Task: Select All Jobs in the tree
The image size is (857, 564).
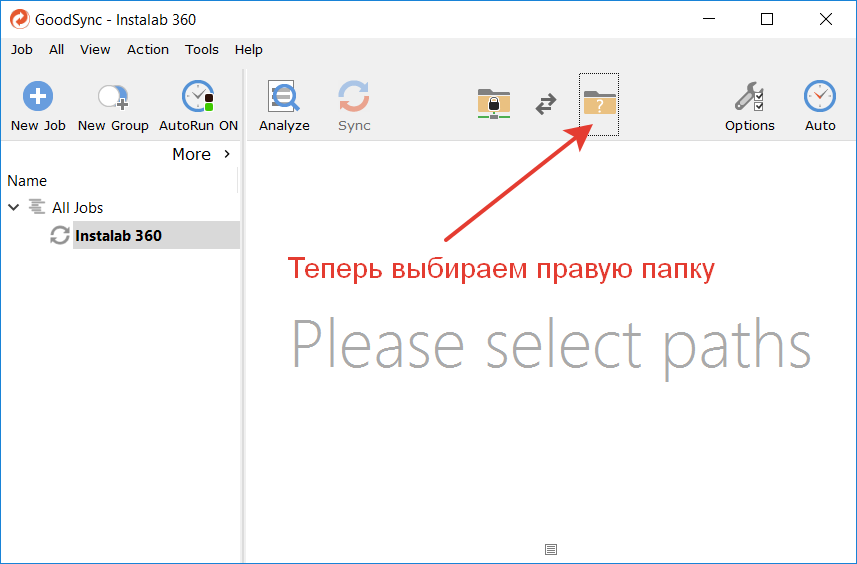Action: coord(78,208)
